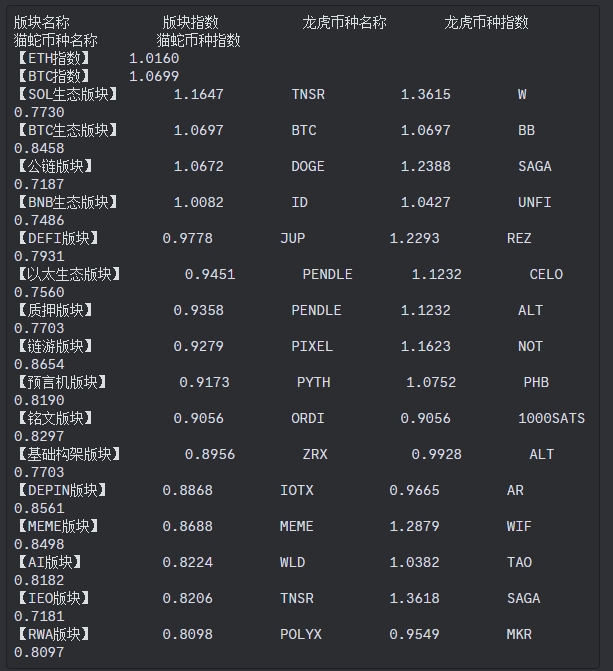This screenshot has width=613, height=671.
Task: Select DOGE in the 公链版块 row
Action: tap(308, 166)
